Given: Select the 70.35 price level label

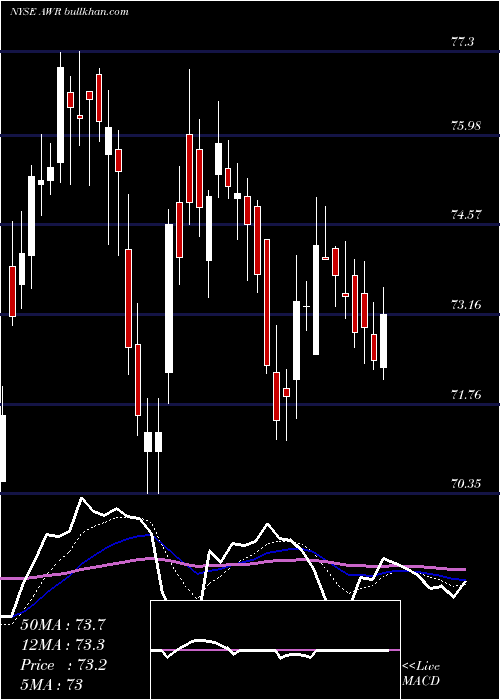Looking at the screenshot, I should coord(466,483).
